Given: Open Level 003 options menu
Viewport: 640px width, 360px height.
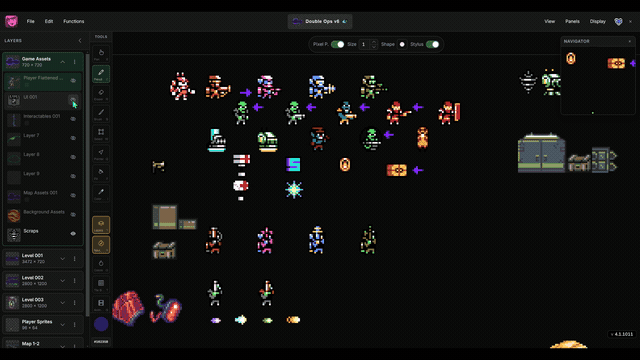Looking at the screenshot, I should click(75, 303).
